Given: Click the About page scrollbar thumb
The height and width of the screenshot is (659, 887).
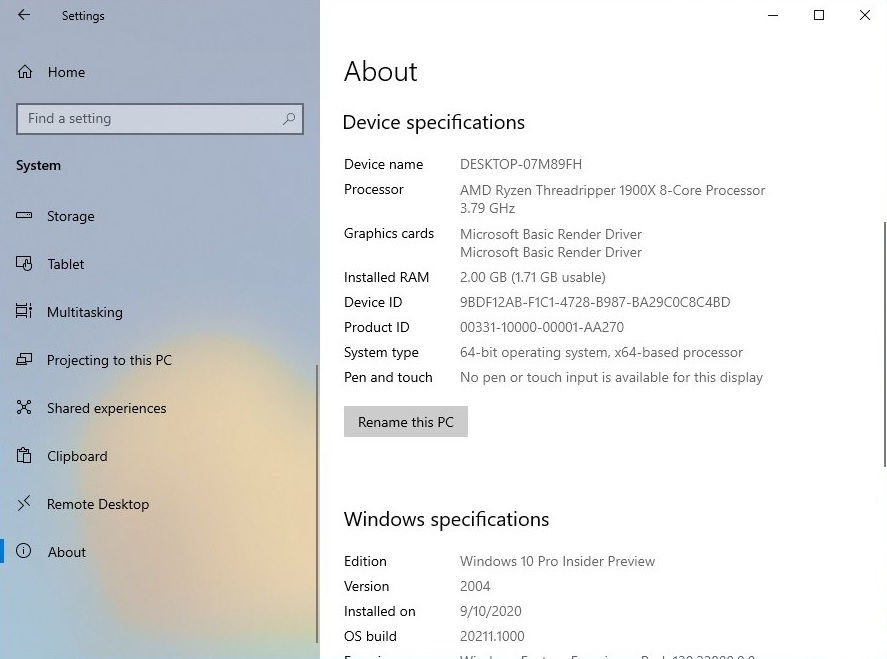Looking at the screenshot, I should coord(884,344).
